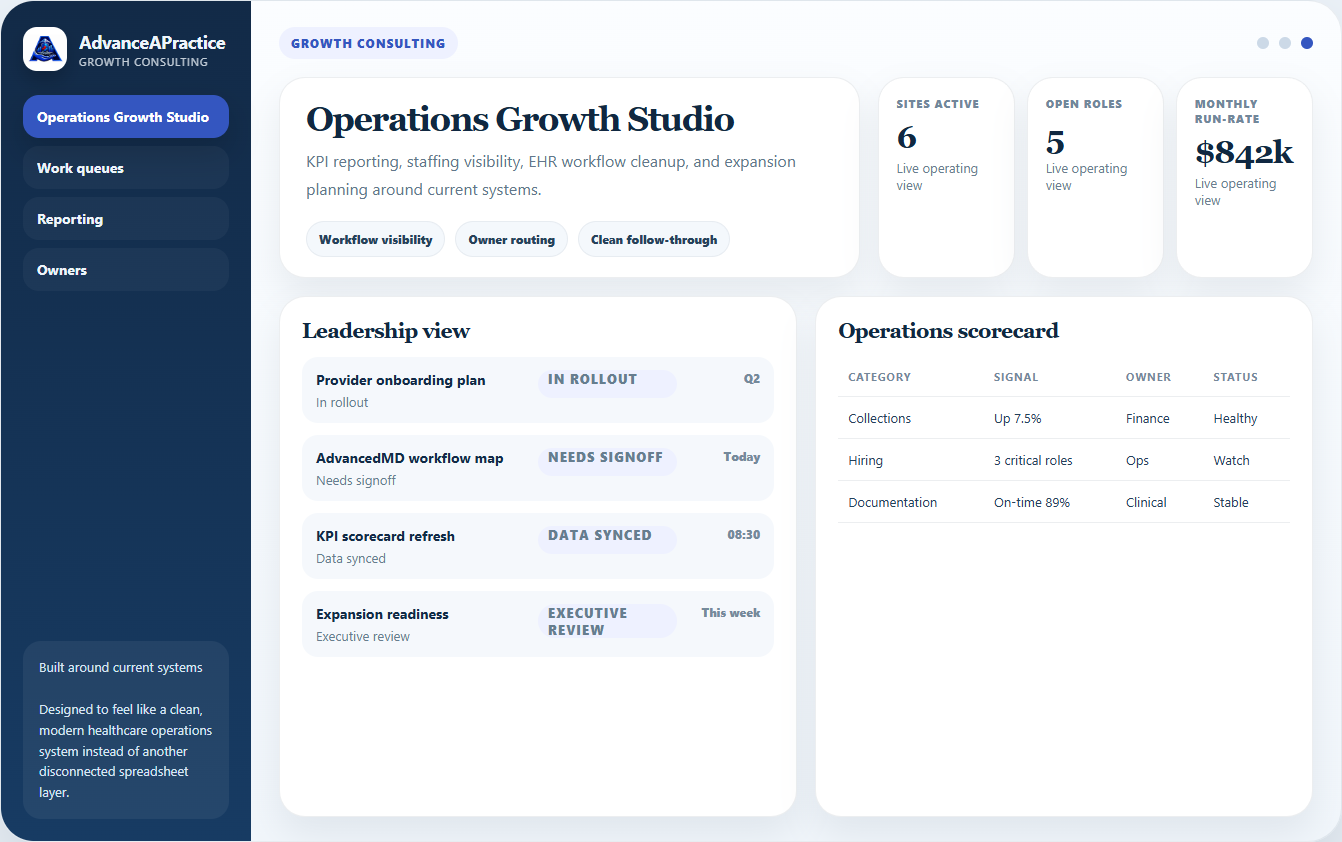Screen dimensions: 1342x842
Task: Expand the Expansion readiness row
Action: (x=538, y=623)
